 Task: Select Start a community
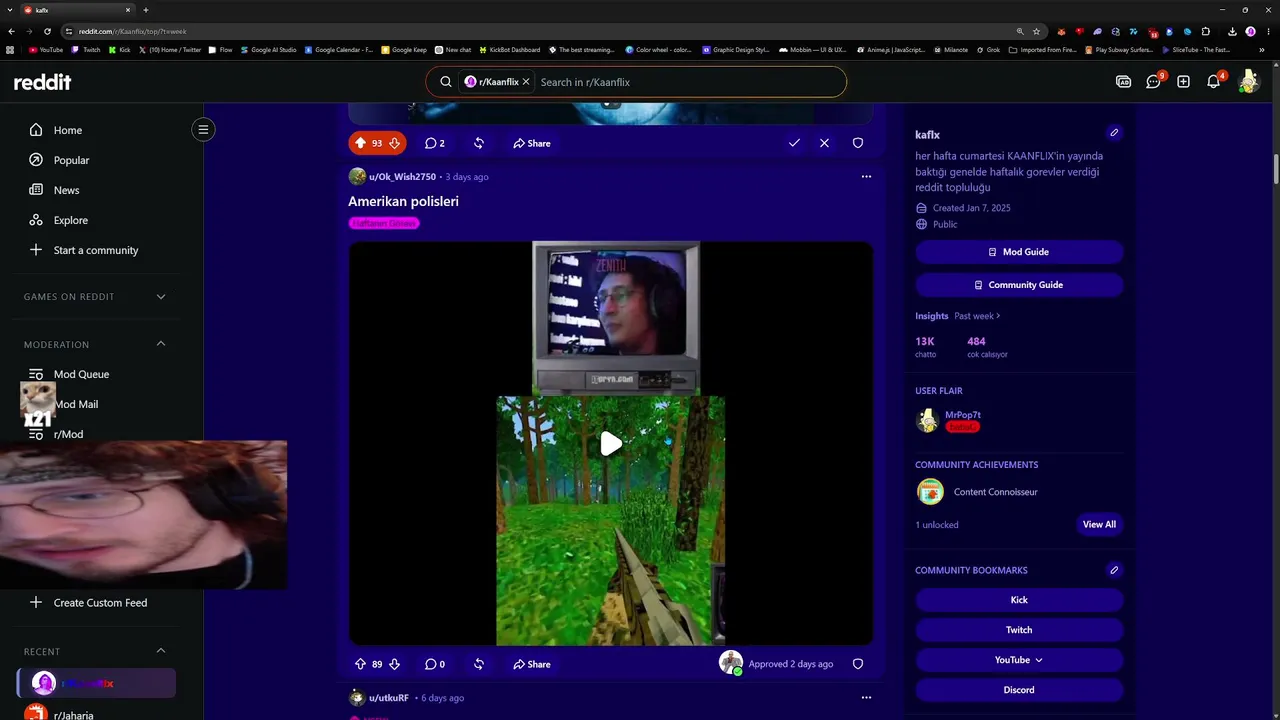(x=96, y=250)
